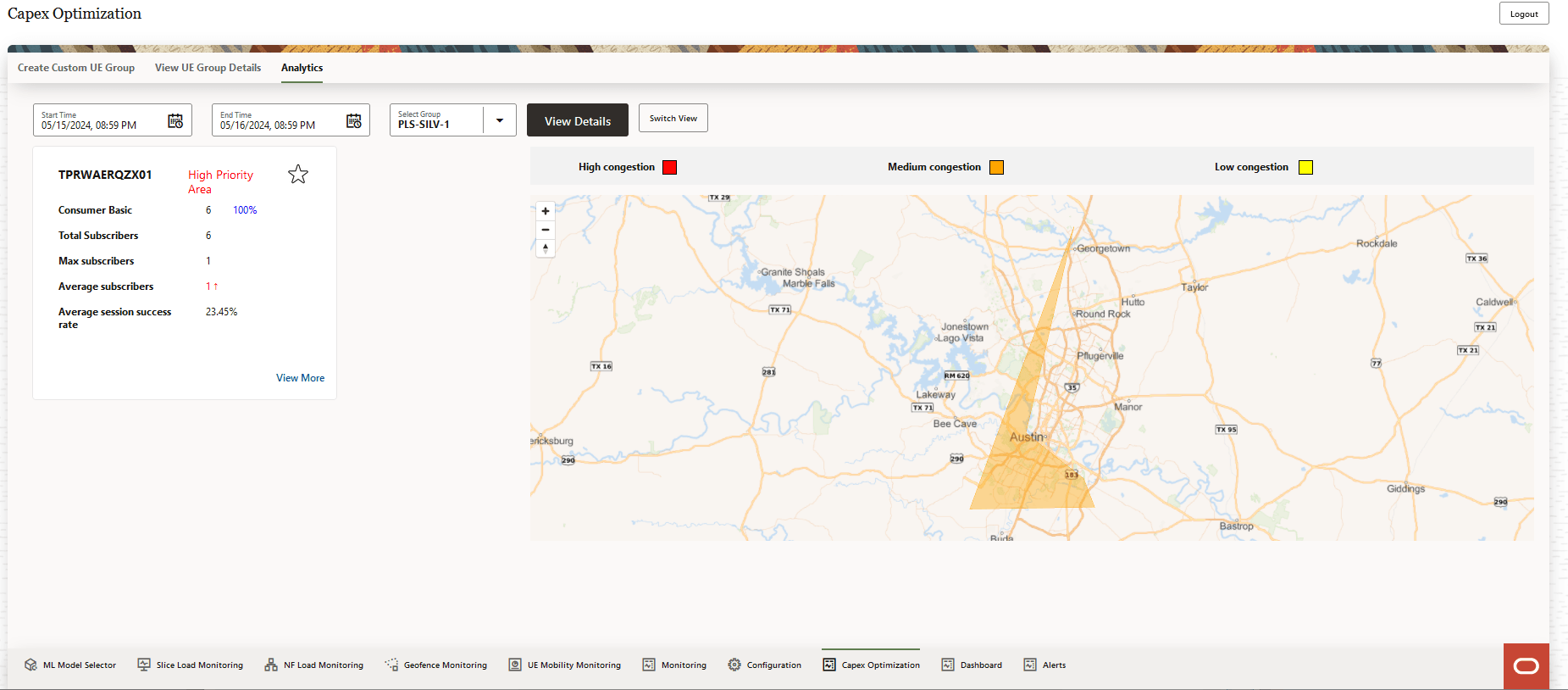Click the Round Rock label on the map
The height and width of the screenshot is (690, 1568).
[x=1103, y=314]
